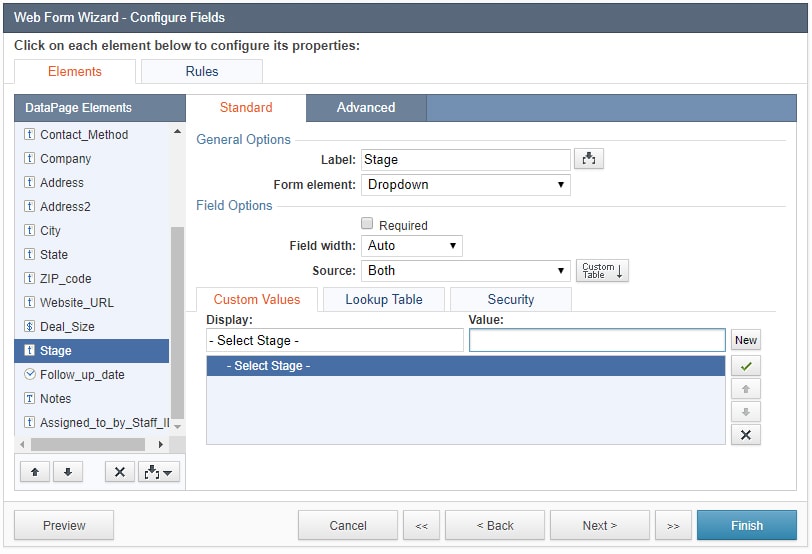Open the Form element dropdown
The width and height of the screenshot is (812, 554).
coord(465,185)
